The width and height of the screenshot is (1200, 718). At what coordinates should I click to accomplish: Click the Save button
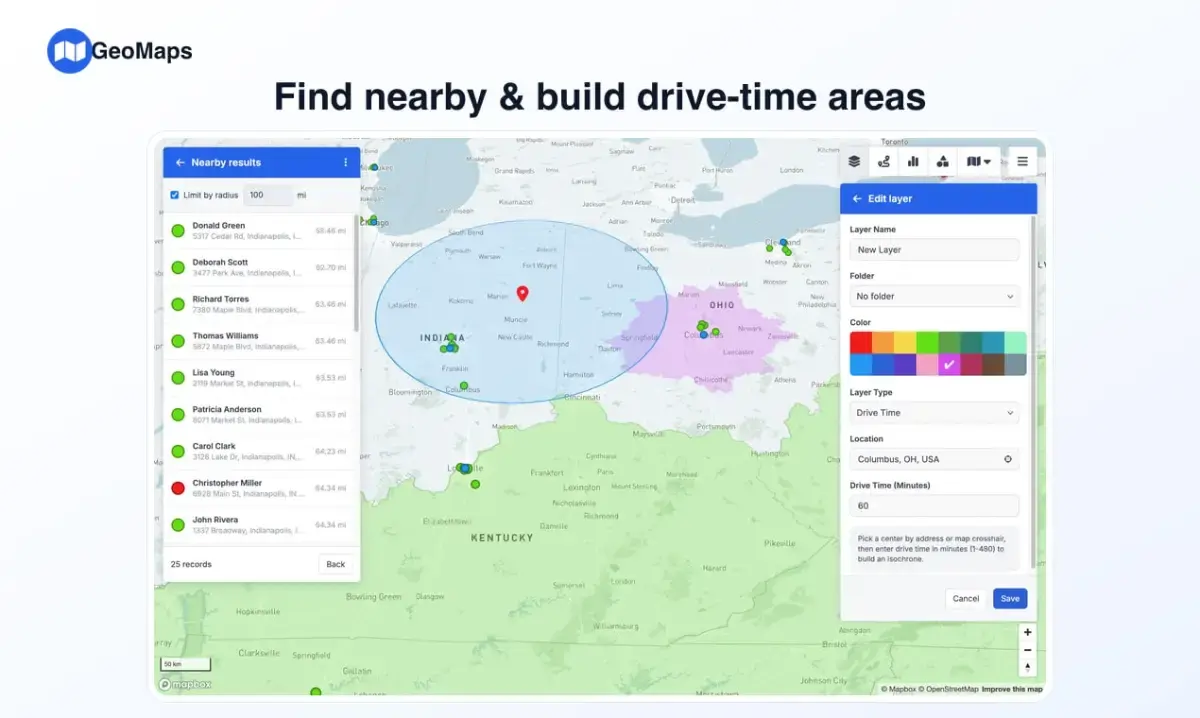click(1010, 599)
